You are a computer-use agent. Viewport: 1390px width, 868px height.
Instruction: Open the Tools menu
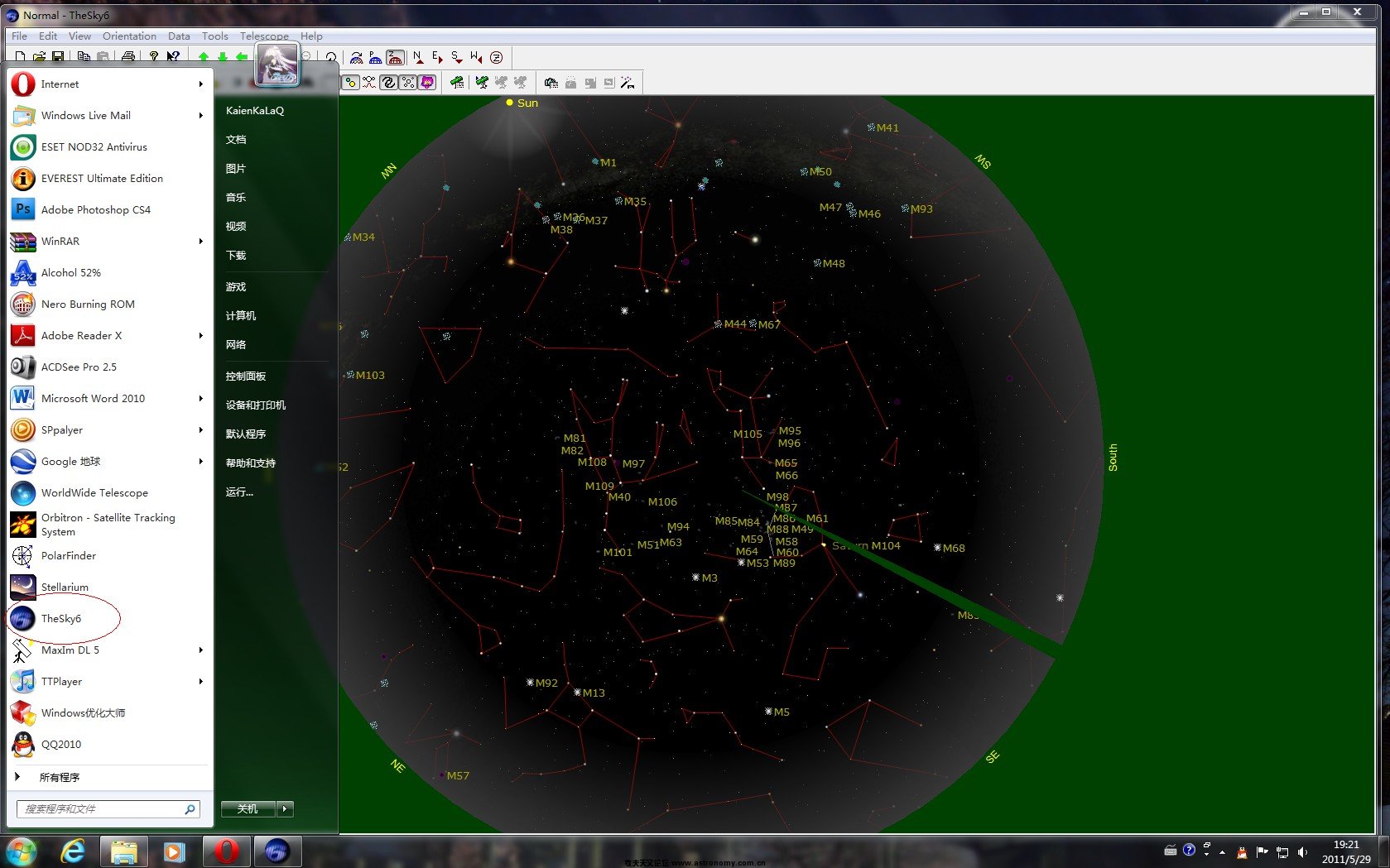pos(214,36)
